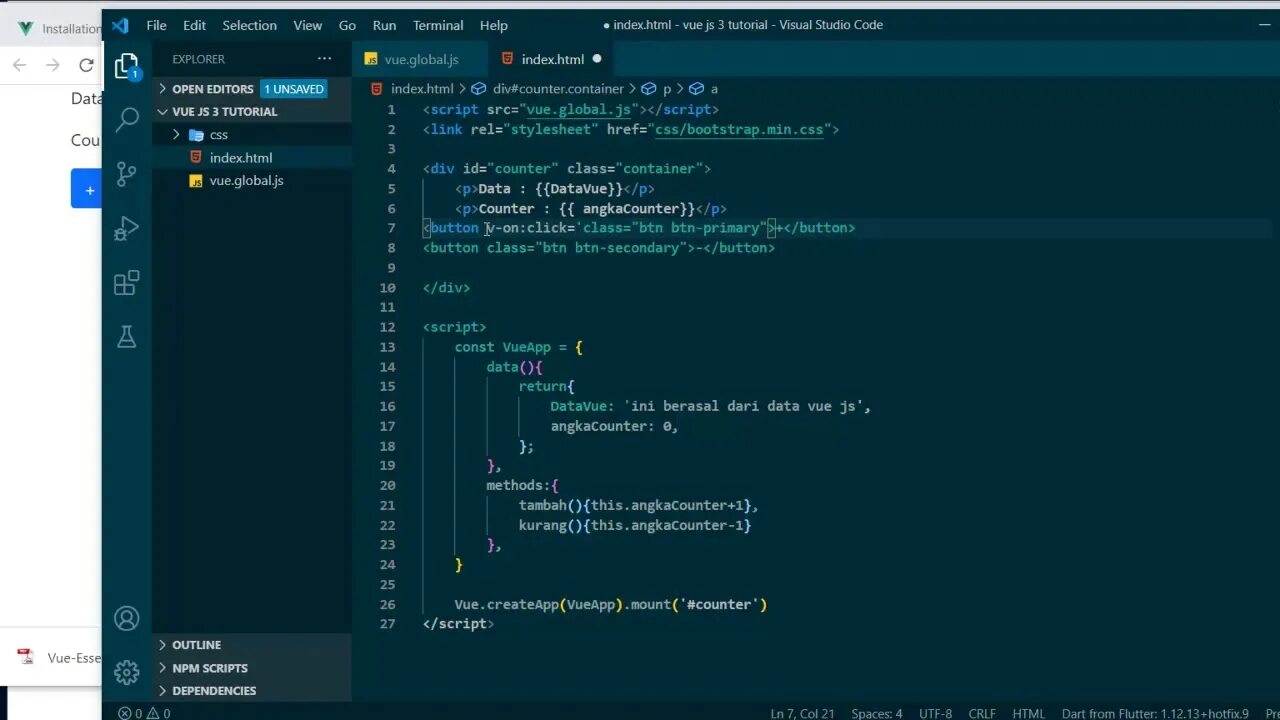The width and height of the screenshot is (1280, 720).
Task: Open the Accounts icon in activity bar
Action: (x=127, y=619)
